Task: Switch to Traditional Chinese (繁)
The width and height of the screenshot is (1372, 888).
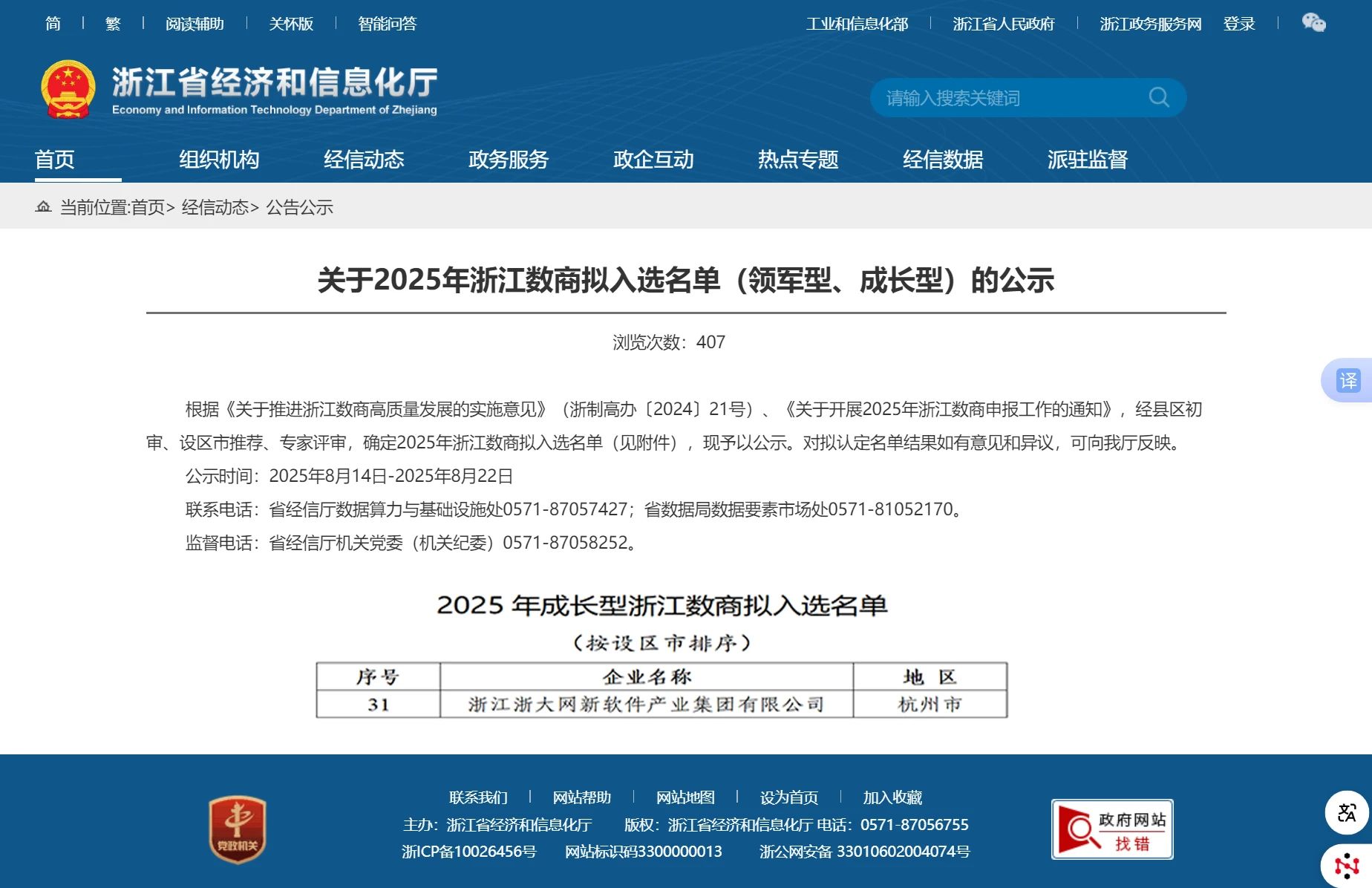Action: click(x=113, y=24)
